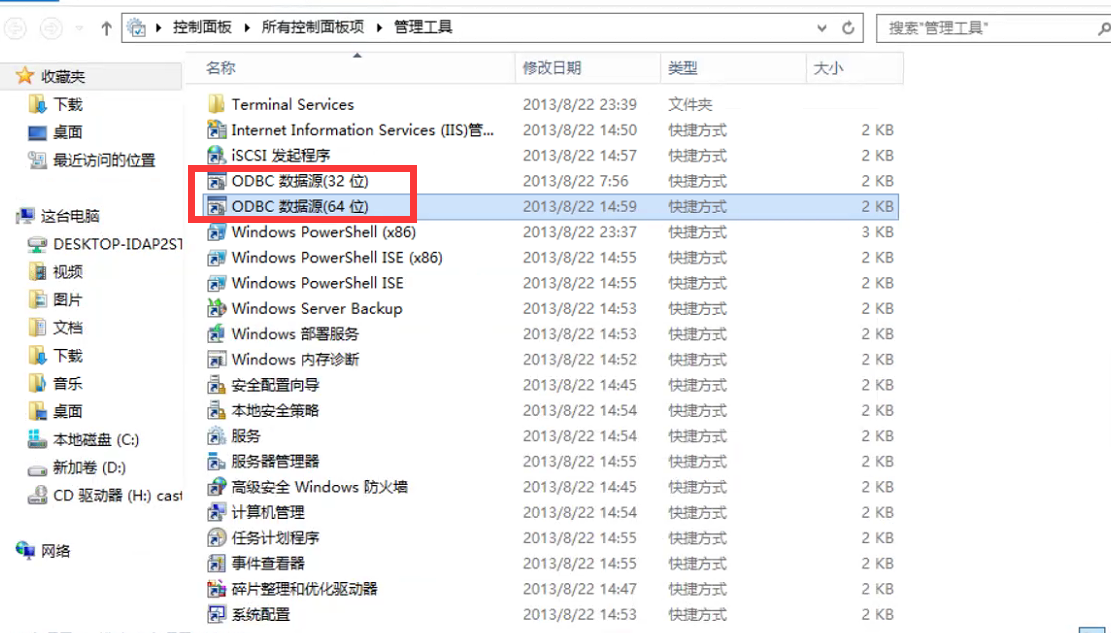Viewport: 1111px width, 633px height.
Task: Expand the chevron after 控制面板 in breadcrumb
Action: (247, 28)
